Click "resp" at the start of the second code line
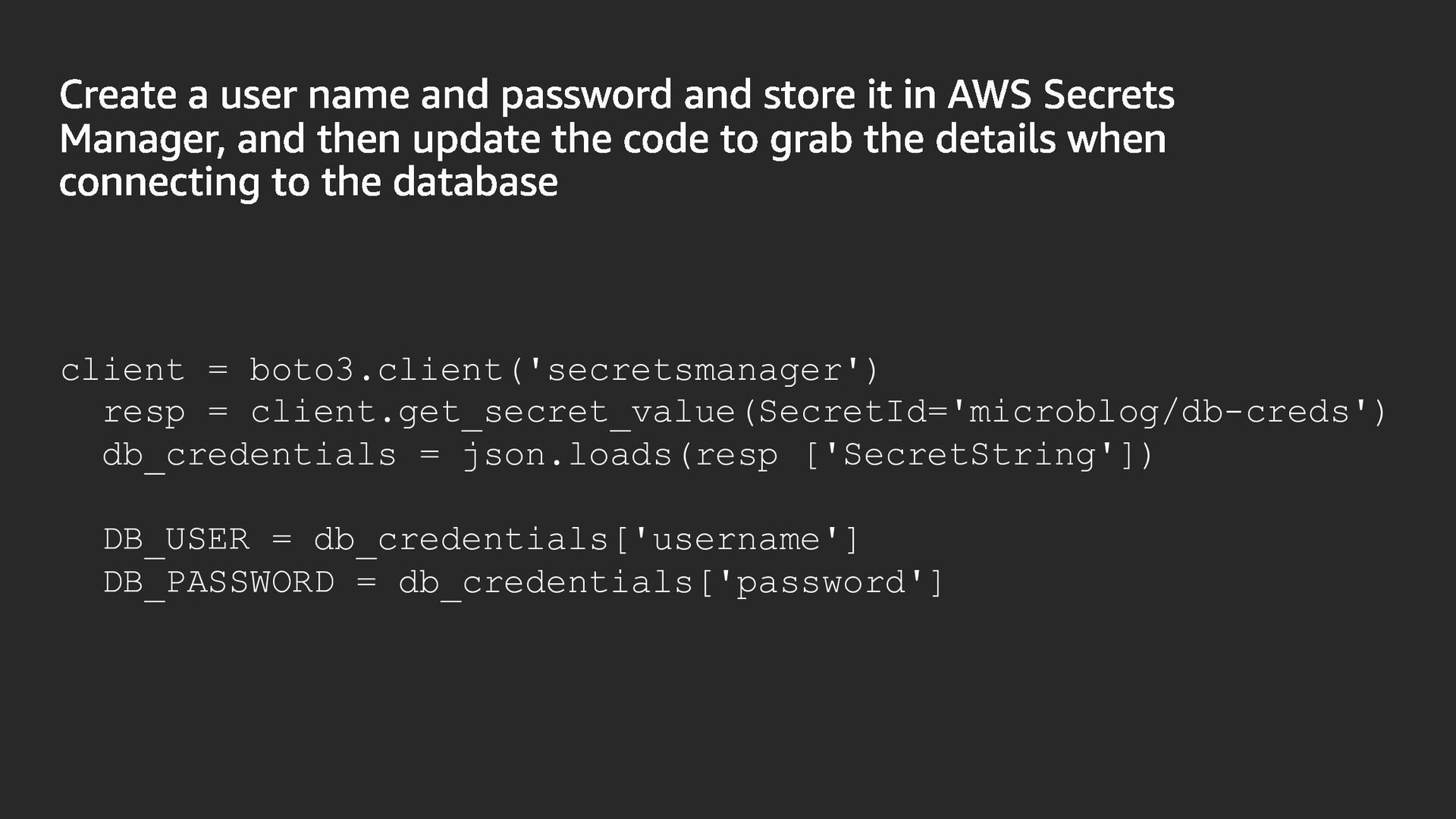This screenshot has height=819, width=1456. [144, 413]
